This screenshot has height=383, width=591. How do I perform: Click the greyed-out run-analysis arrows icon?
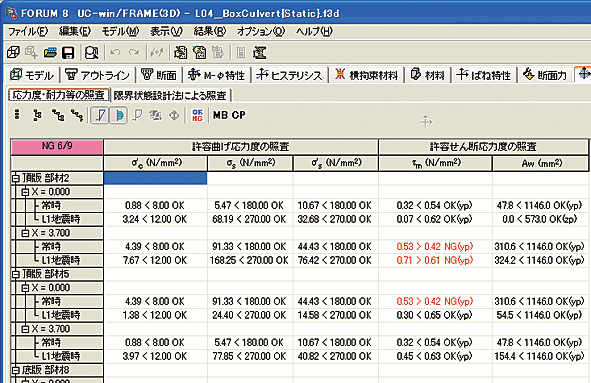point(156,52)
